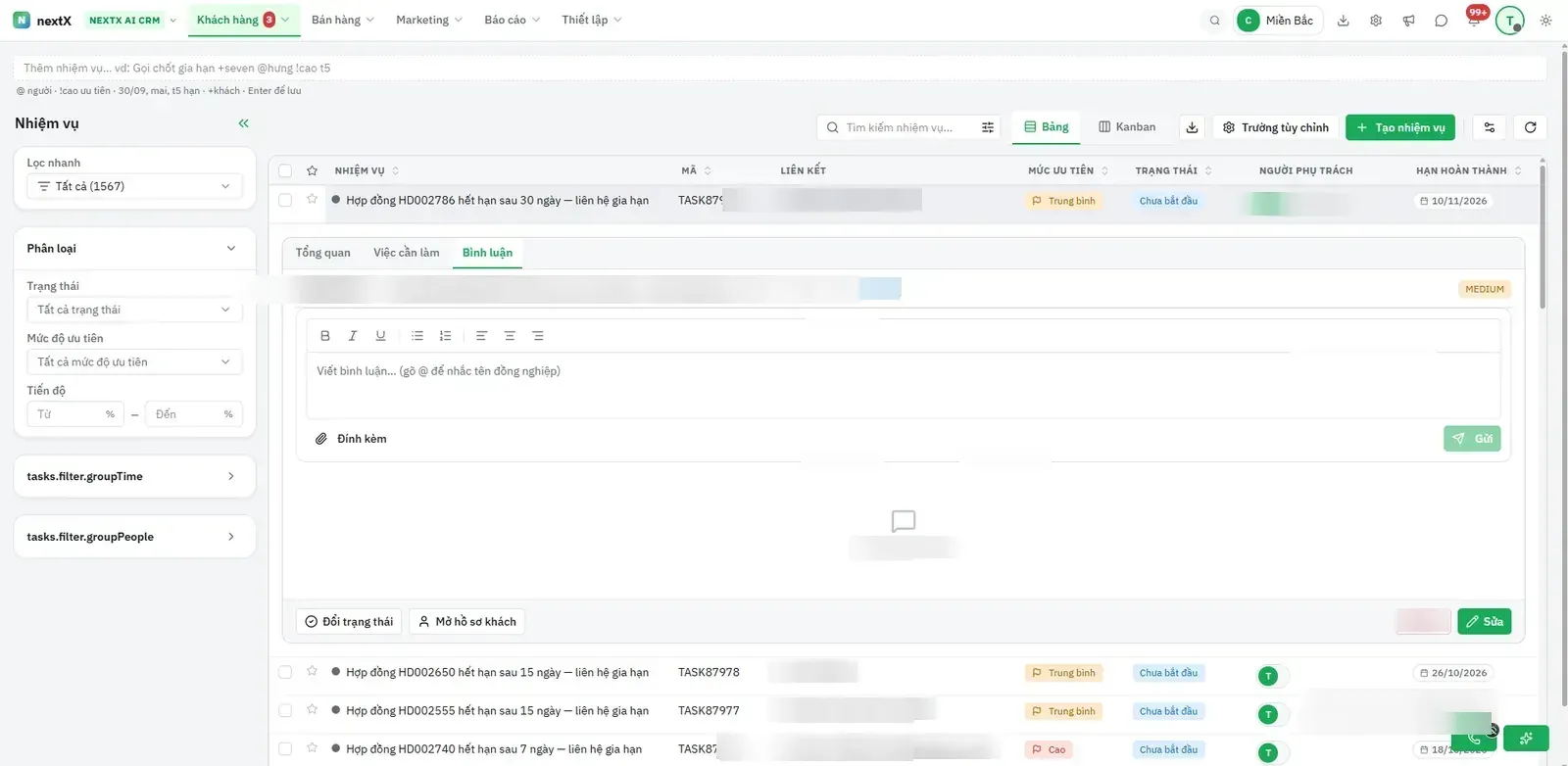Open the column settings sliders icon
This screenshot has width=1568, height=766.
pos(1490,127)
